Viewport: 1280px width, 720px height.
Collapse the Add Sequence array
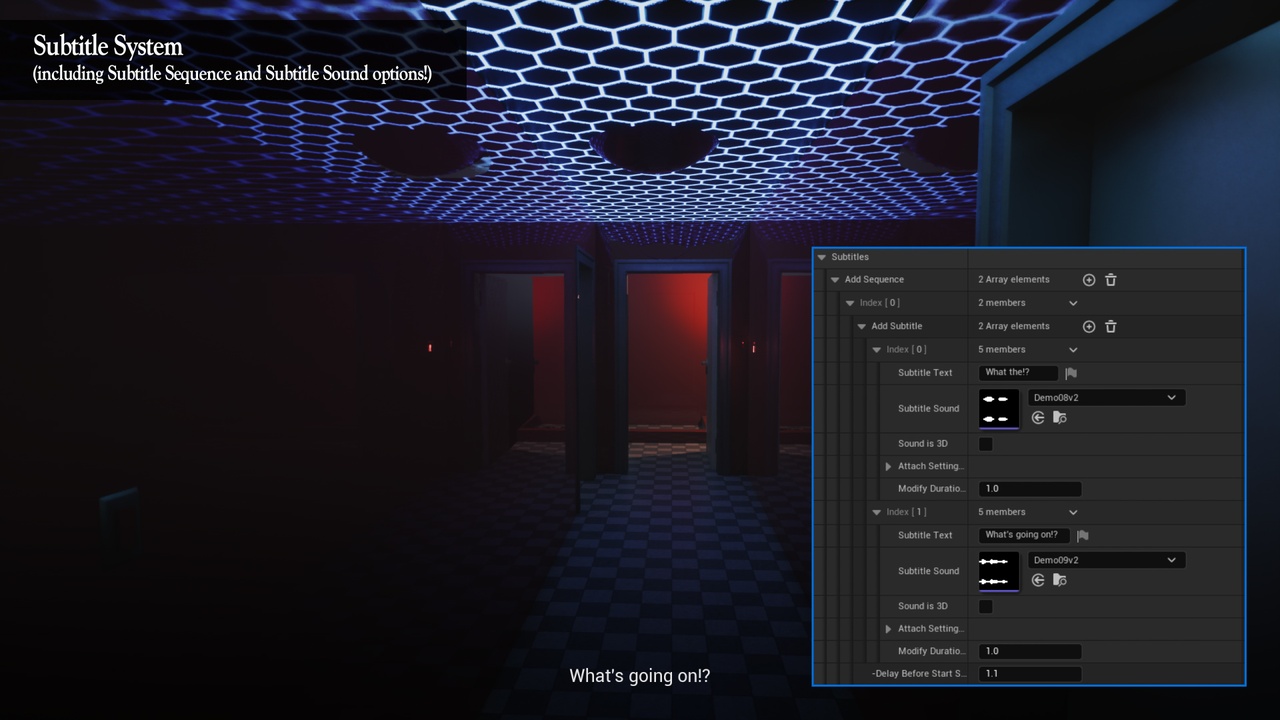click(835, 280)
